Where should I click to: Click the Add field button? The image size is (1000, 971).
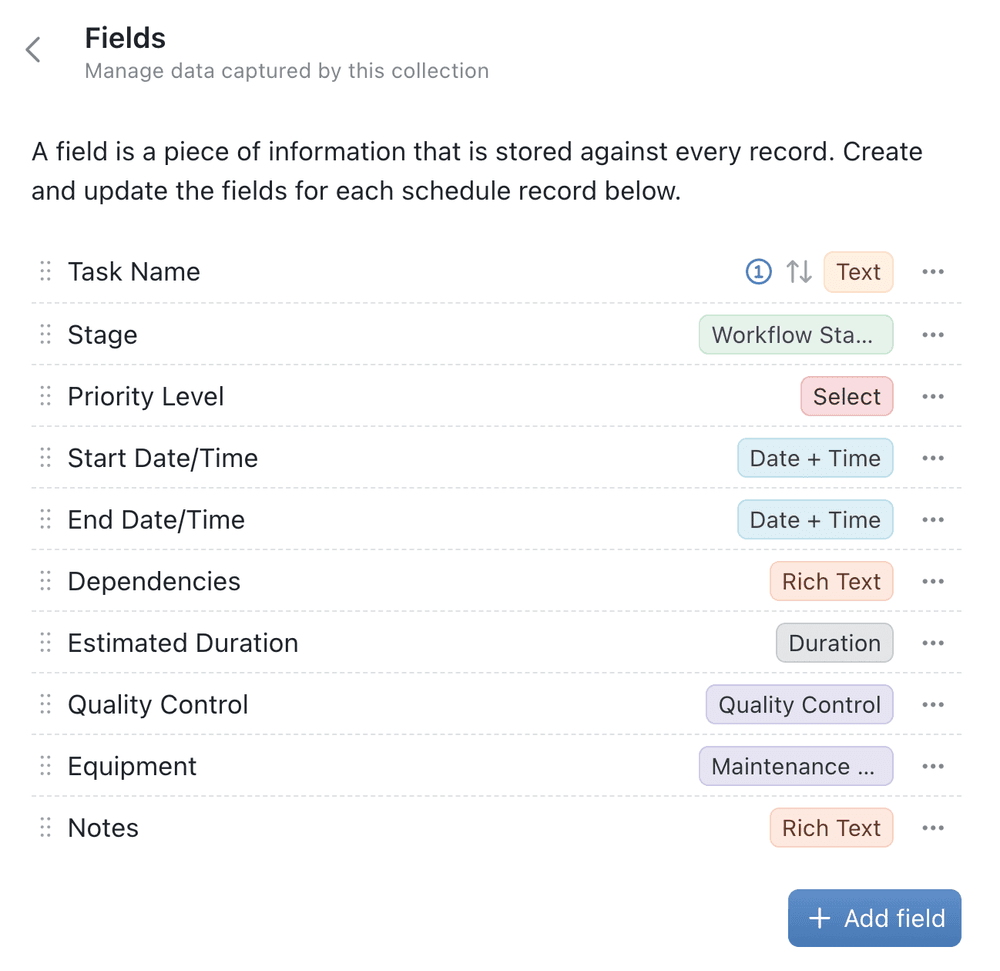(874, 918)
